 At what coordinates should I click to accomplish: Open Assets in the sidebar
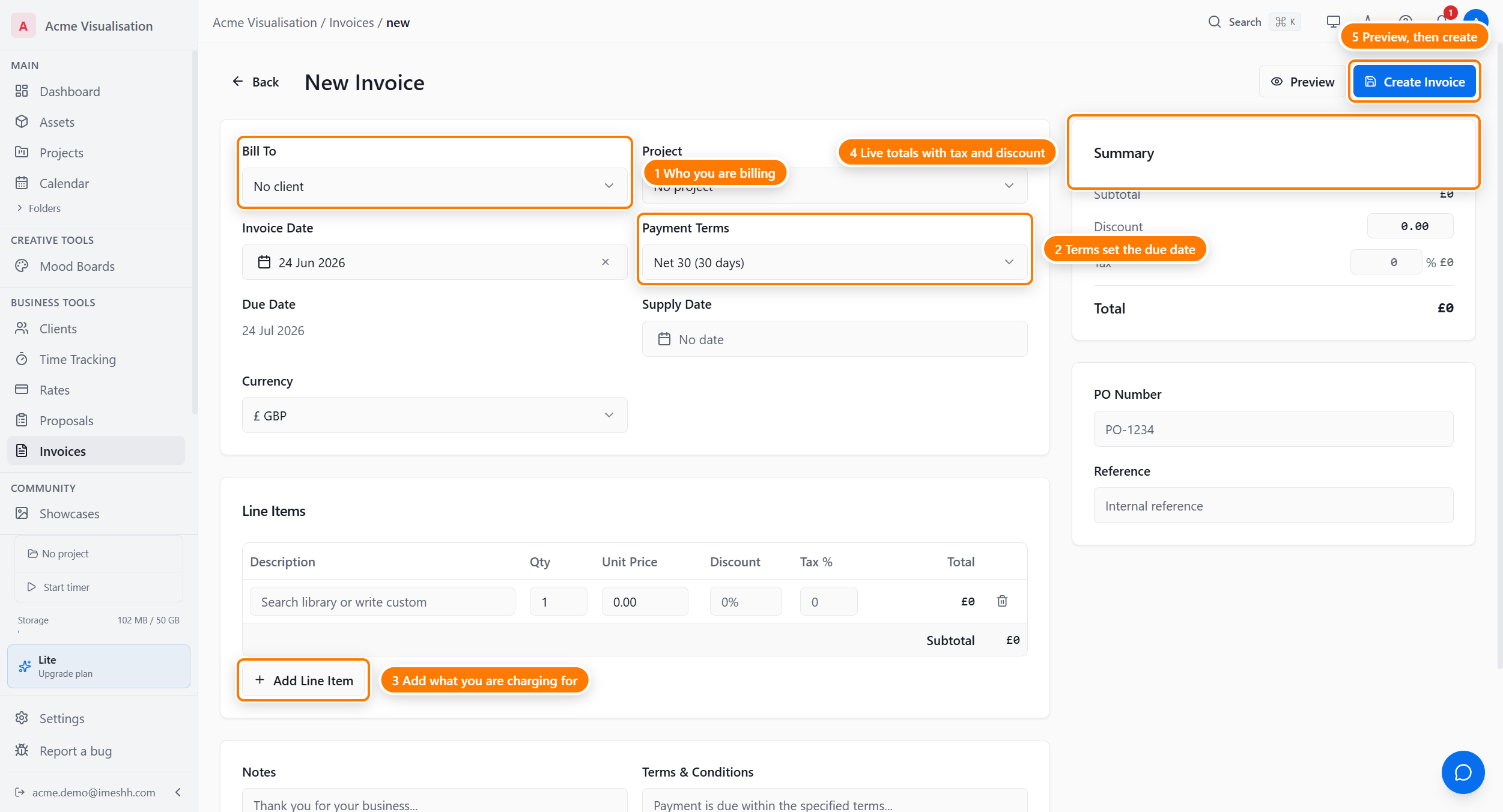click(x=96, y=122)
